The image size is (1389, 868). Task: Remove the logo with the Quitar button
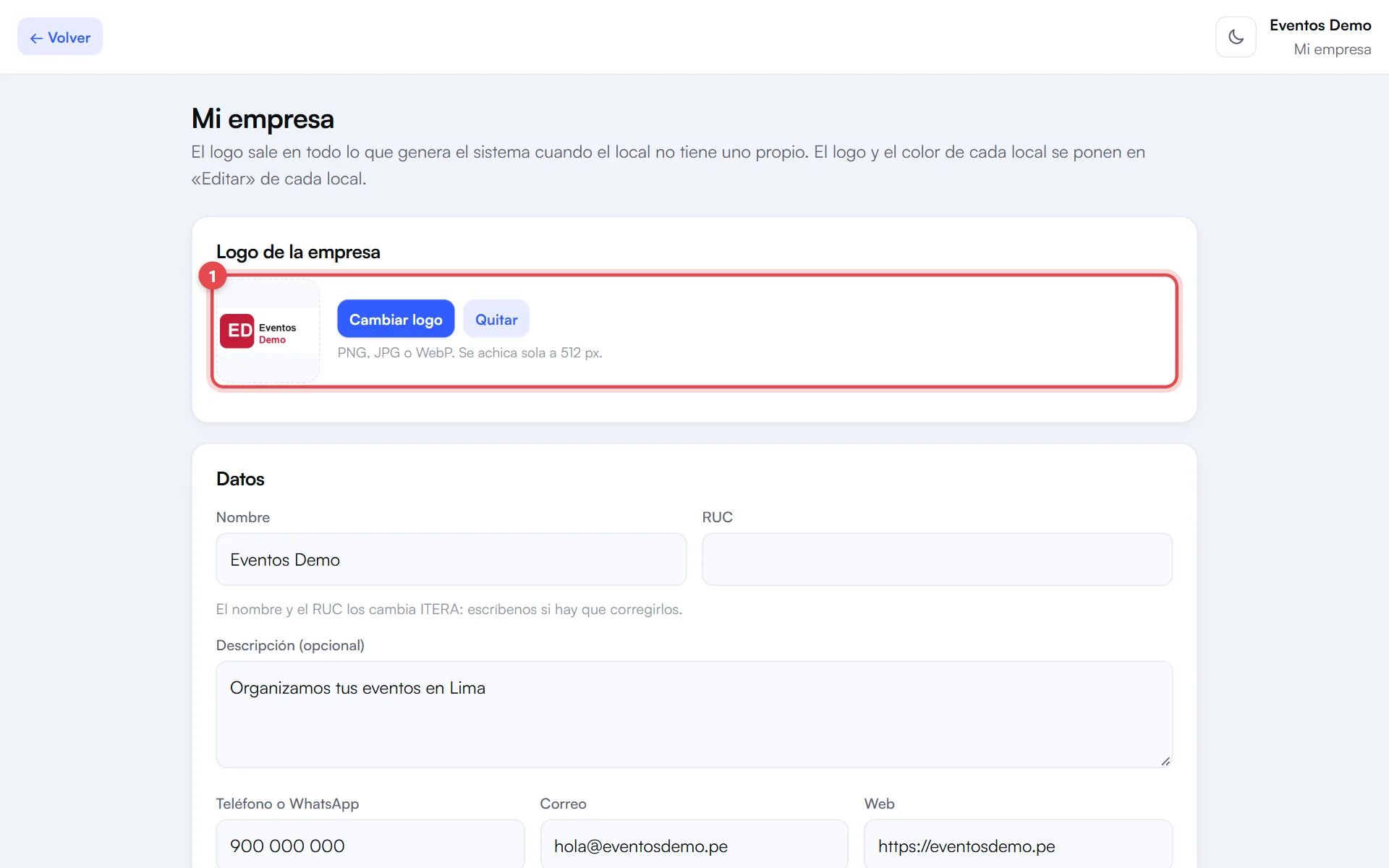tap(496, 319)
